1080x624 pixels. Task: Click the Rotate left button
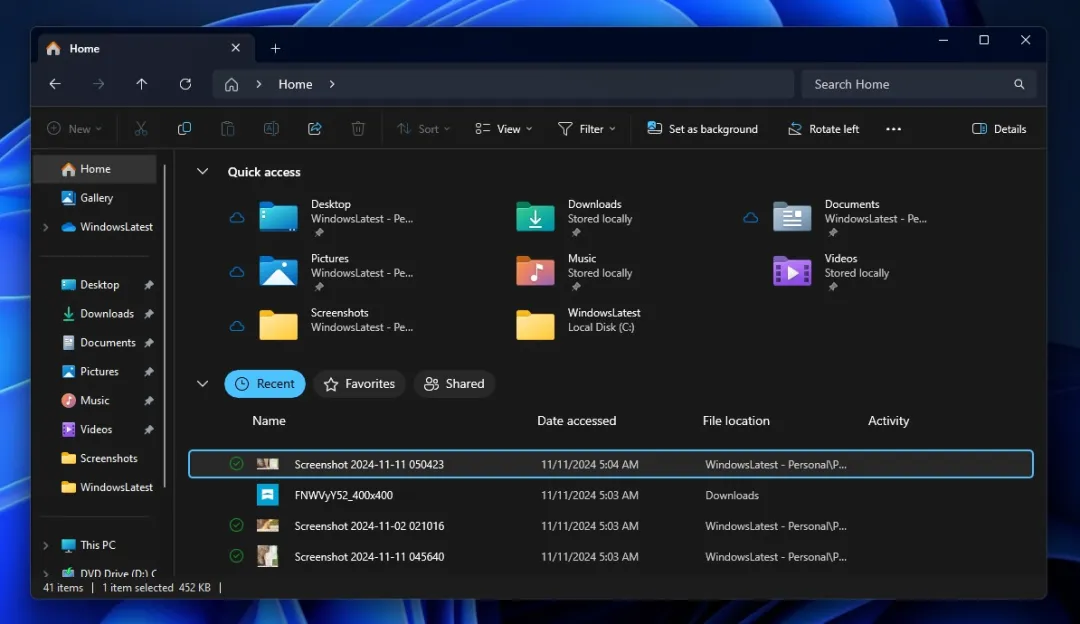[823, 128]
